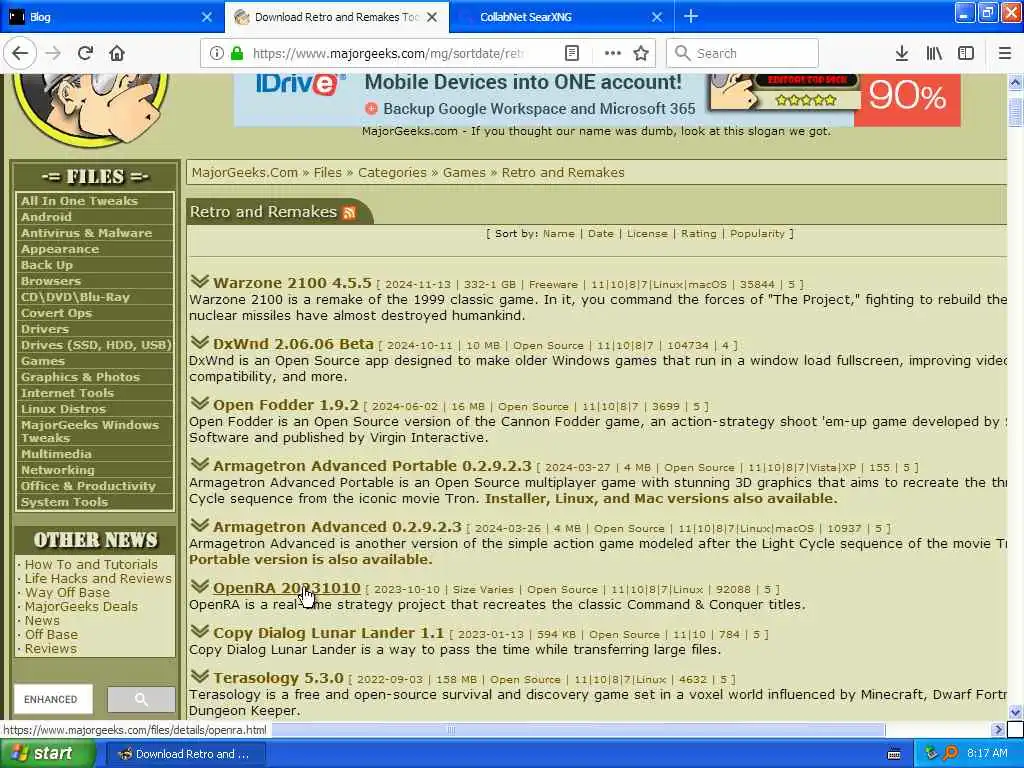Click the sidebar search magnifier button

click(x=141, y=699)
